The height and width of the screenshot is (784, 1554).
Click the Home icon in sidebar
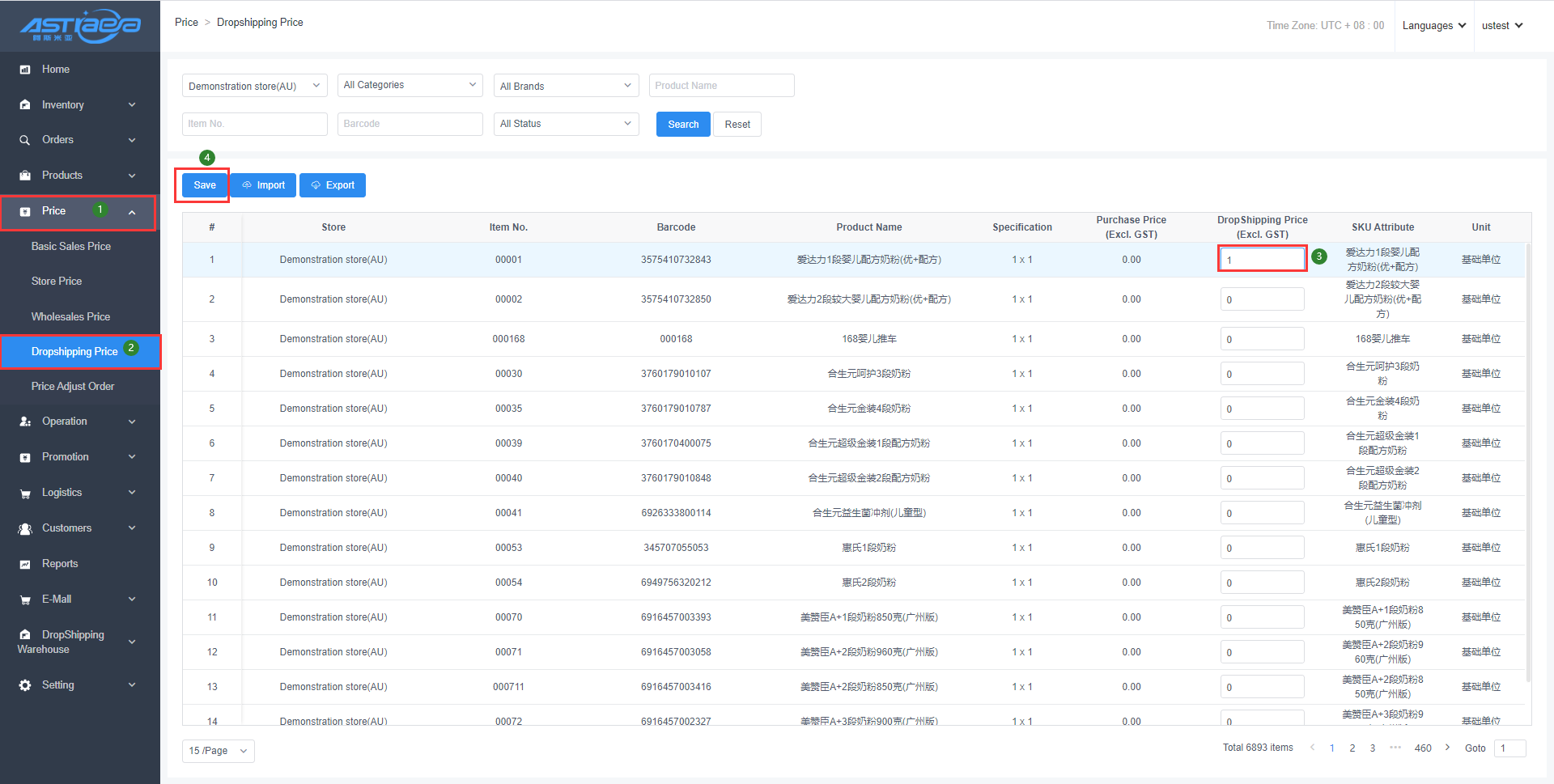(x=25, y=70)
